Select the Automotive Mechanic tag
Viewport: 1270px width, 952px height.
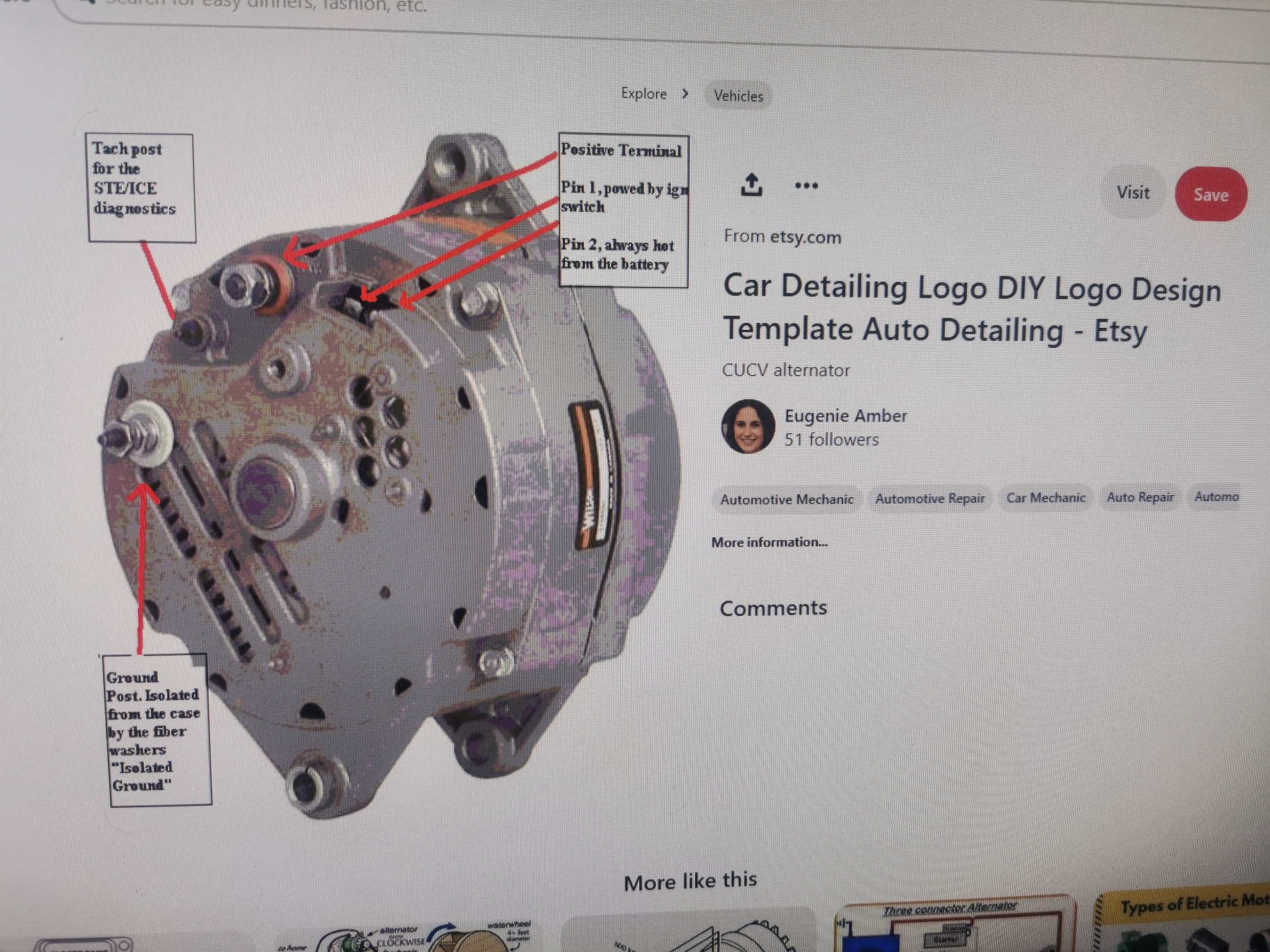coord(787,500)
